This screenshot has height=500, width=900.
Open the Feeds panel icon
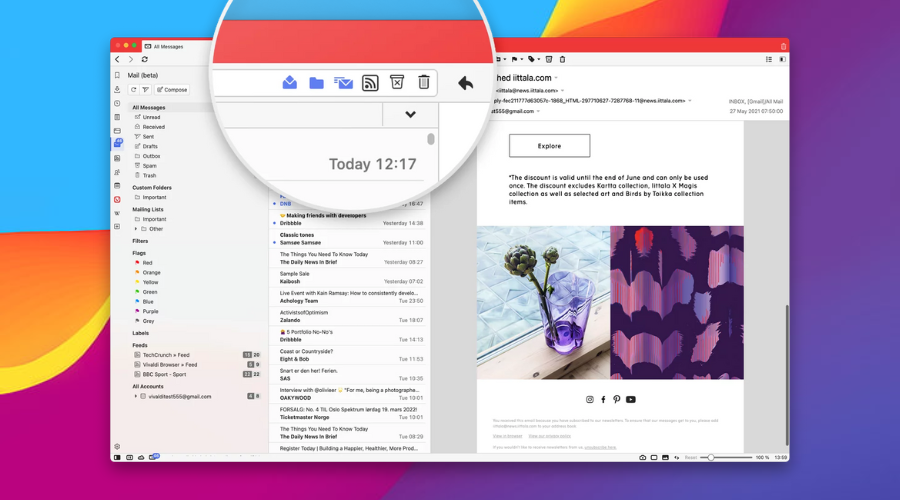point(117,158)
